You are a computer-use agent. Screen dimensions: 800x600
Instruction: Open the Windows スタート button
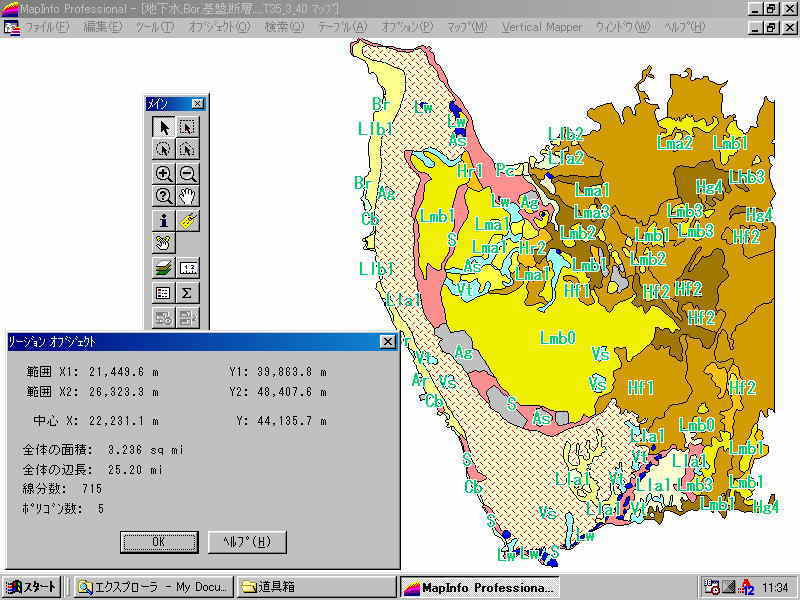pos(33,587)
